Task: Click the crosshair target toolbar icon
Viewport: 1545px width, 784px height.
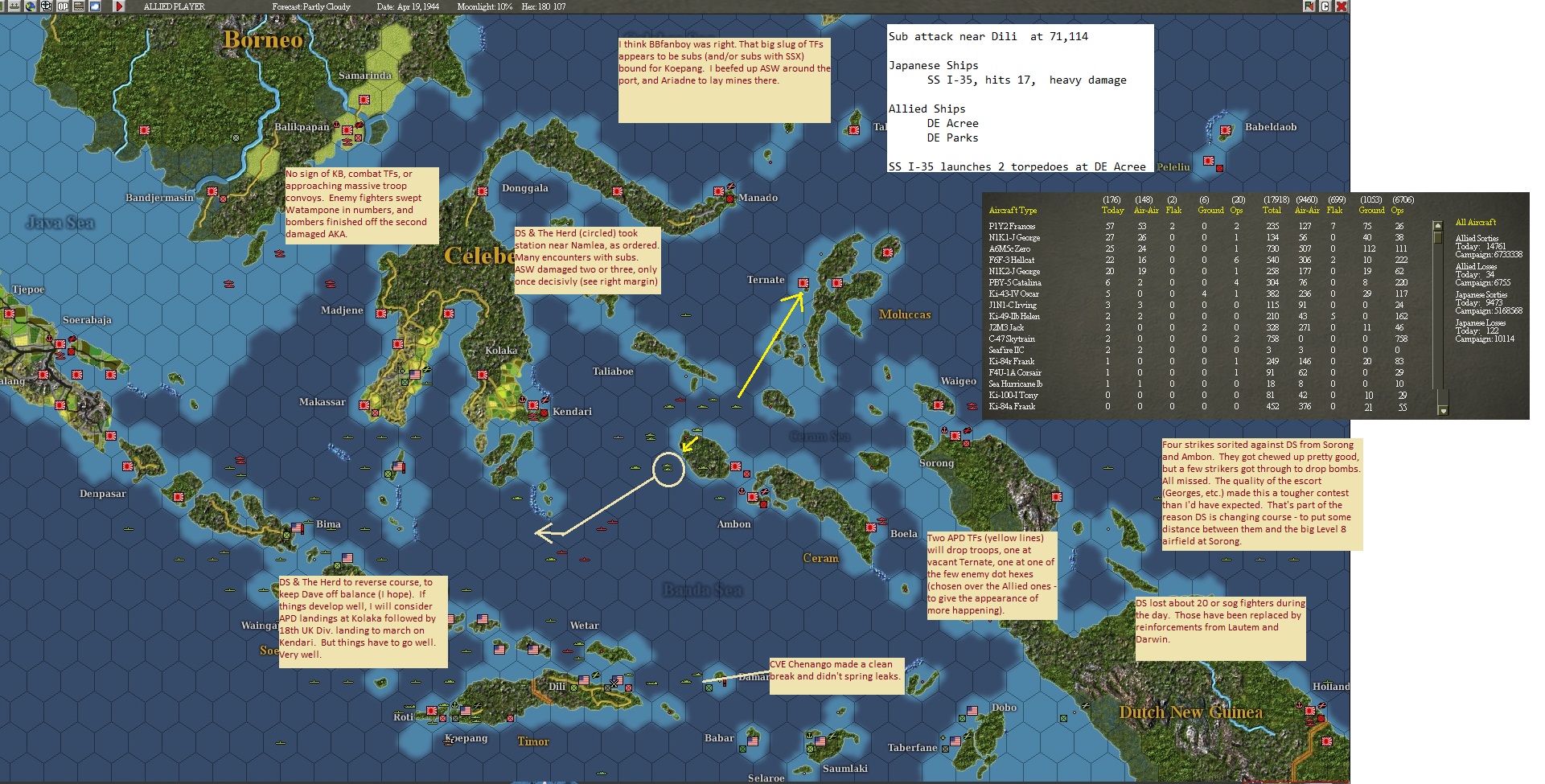Action: click(47, 6)
